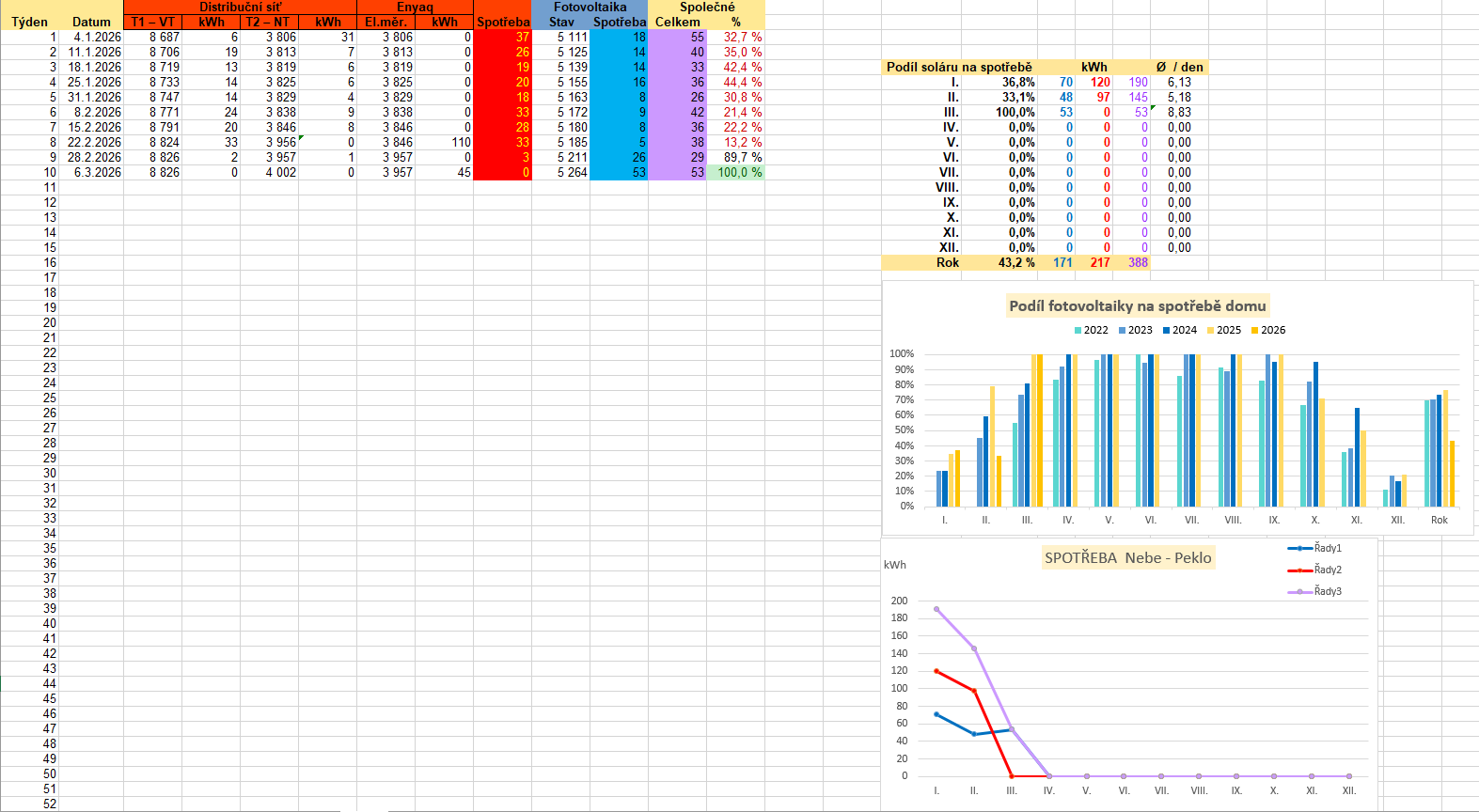Click the T2 reading '4 002'
Viewport: 1479px width, 812px height.
269,172
